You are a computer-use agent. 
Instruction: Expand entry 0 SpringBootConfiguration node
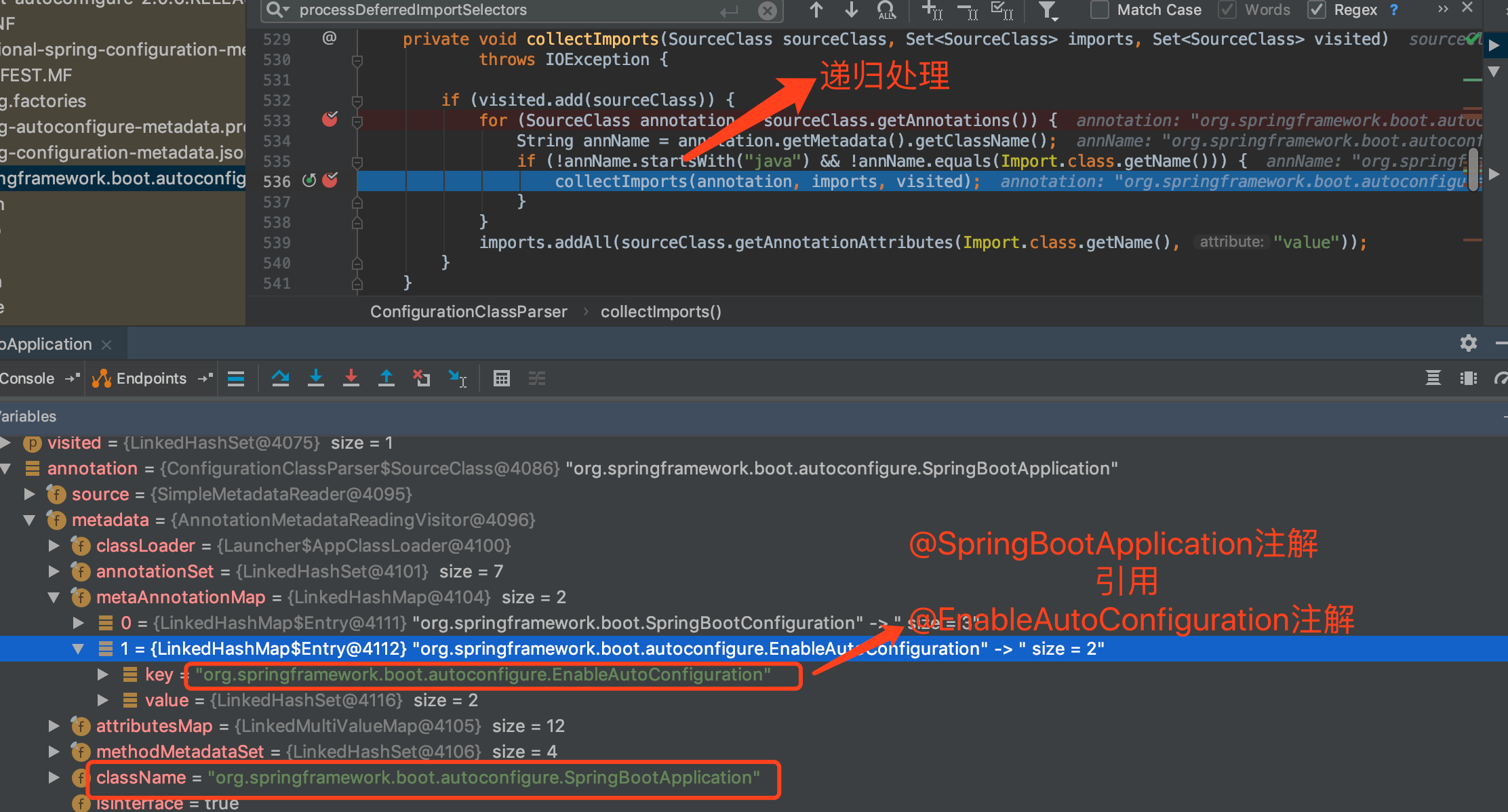[79, 623]
